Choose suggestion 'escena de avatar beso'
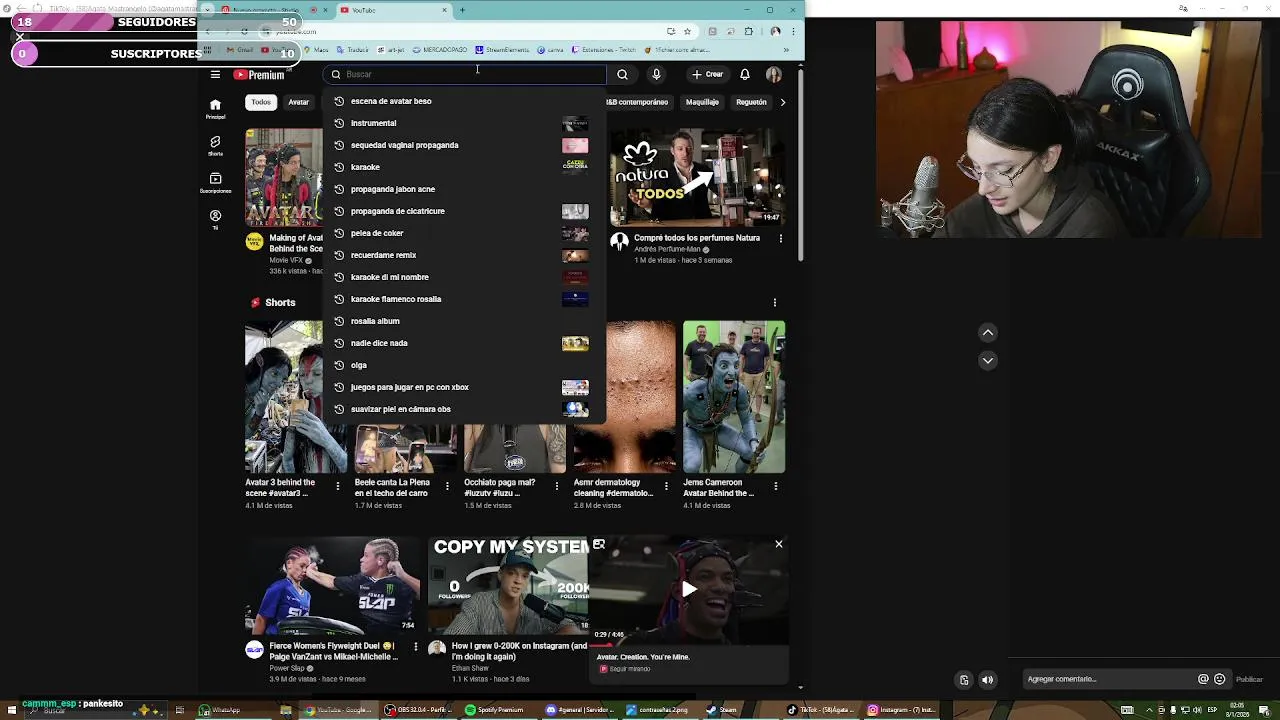 464,101
